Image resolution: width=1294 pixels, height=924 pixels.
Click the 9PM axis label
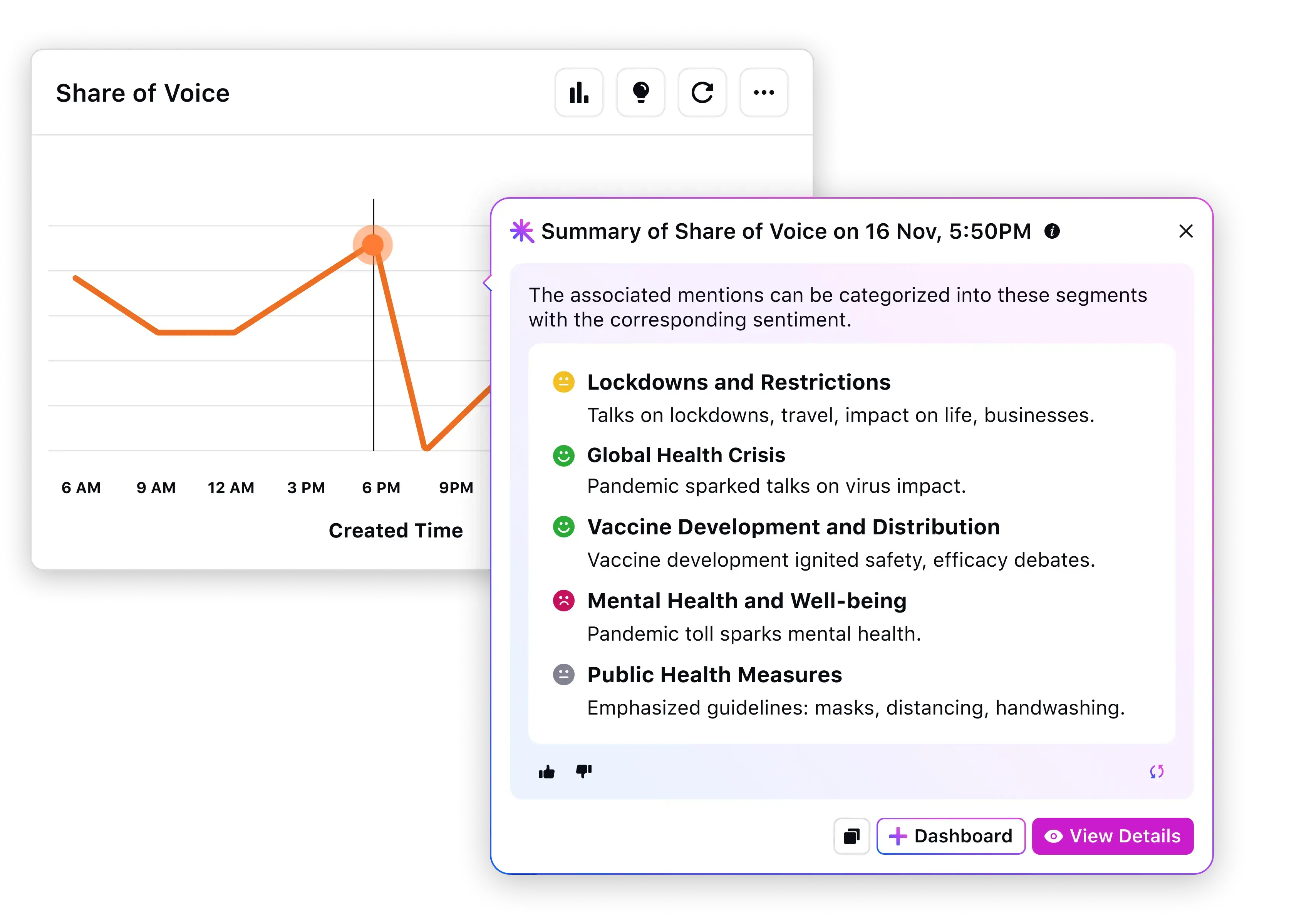pos(456,488)
